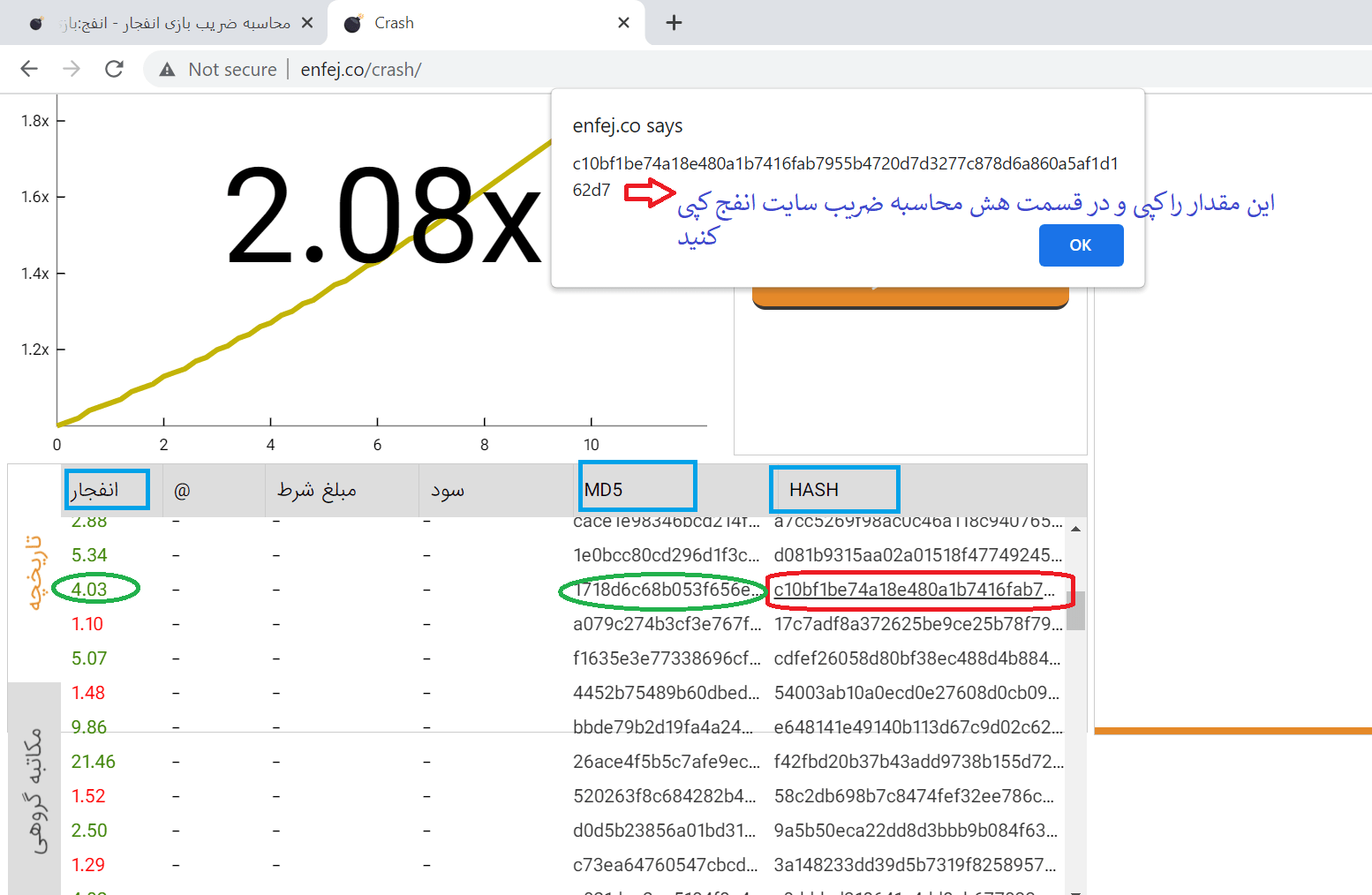Click the MD5 column header
This screenshot has width=1372, height=895.
coord(604,490)
